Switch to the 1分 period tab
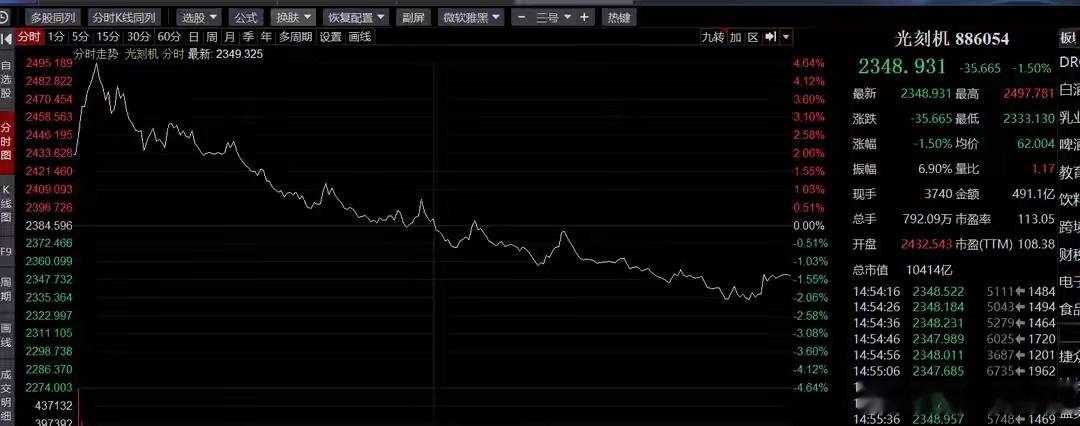The image size is (1080, 426). (57, 37)
